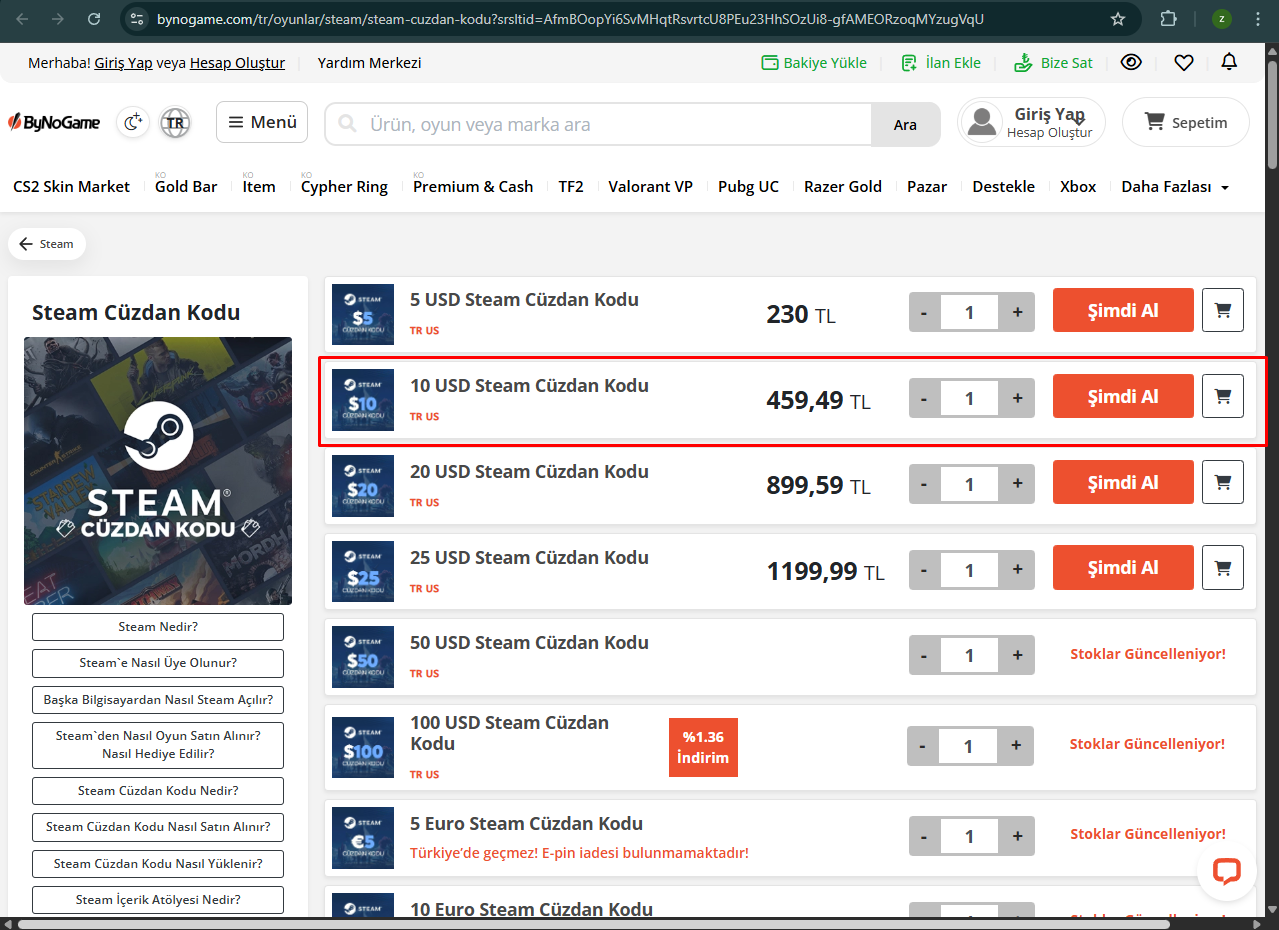The height and width of the screenshot is (930, 1279).
Task: Decrease quantity of 5 Euro code
Action: [x=924, y=835]
